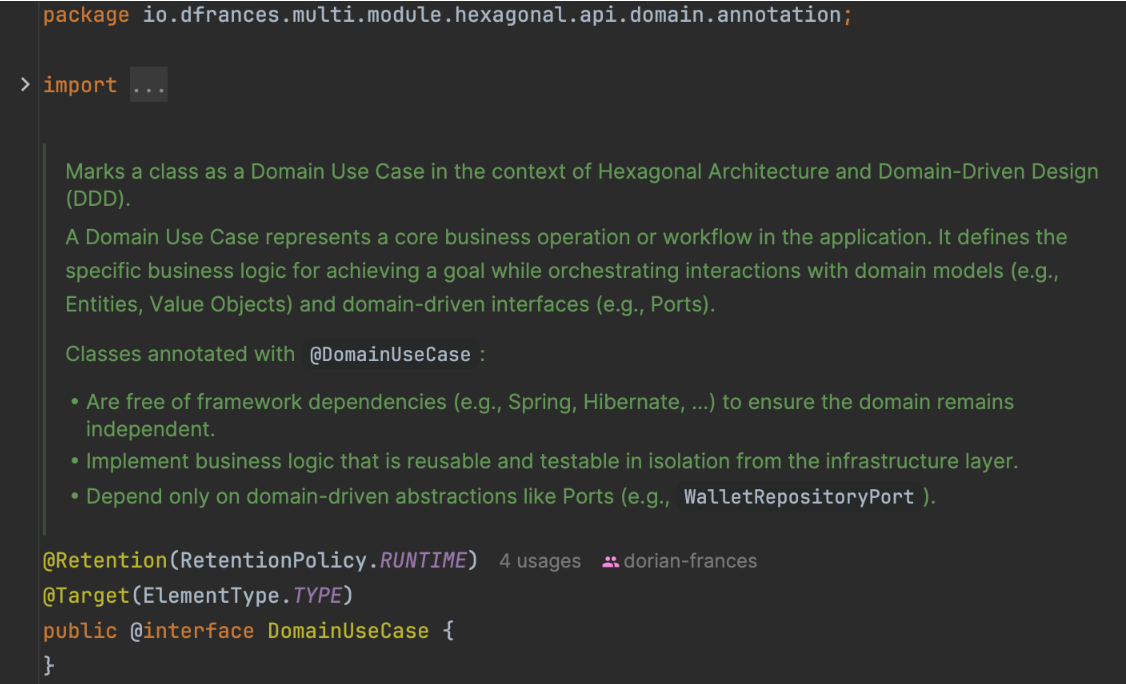
Task: Click the closing brace of the interface
Action: pos(49,665)
